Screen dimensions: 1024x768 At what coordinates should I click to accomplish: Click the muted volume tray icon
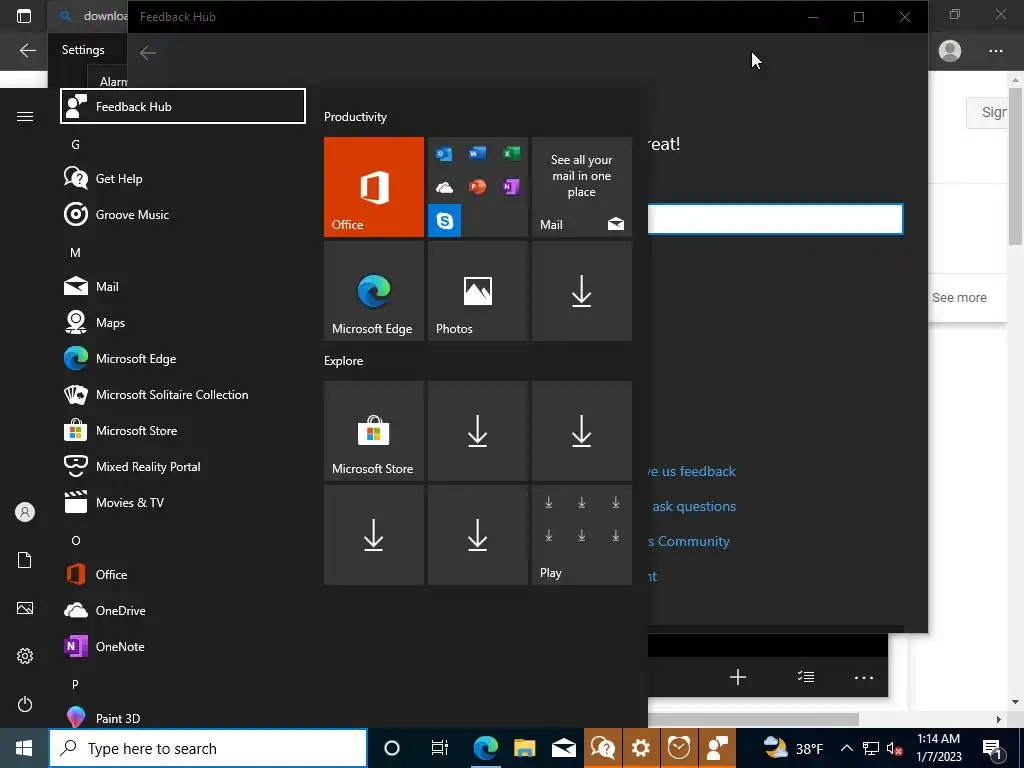894,748
